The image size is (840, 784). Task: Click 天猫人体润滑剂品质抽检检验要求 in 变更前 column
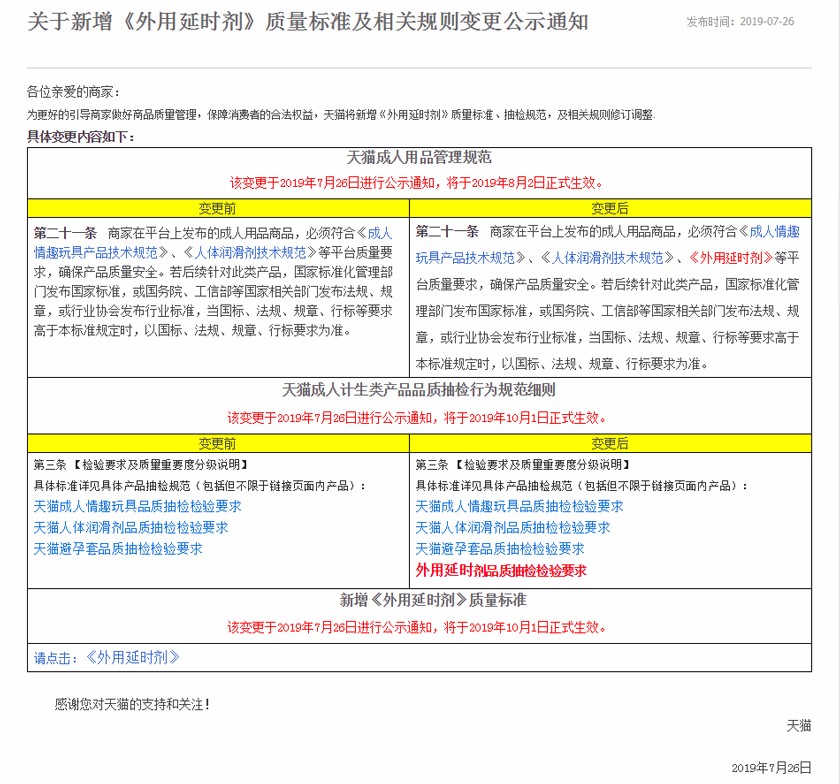(130, 527)
